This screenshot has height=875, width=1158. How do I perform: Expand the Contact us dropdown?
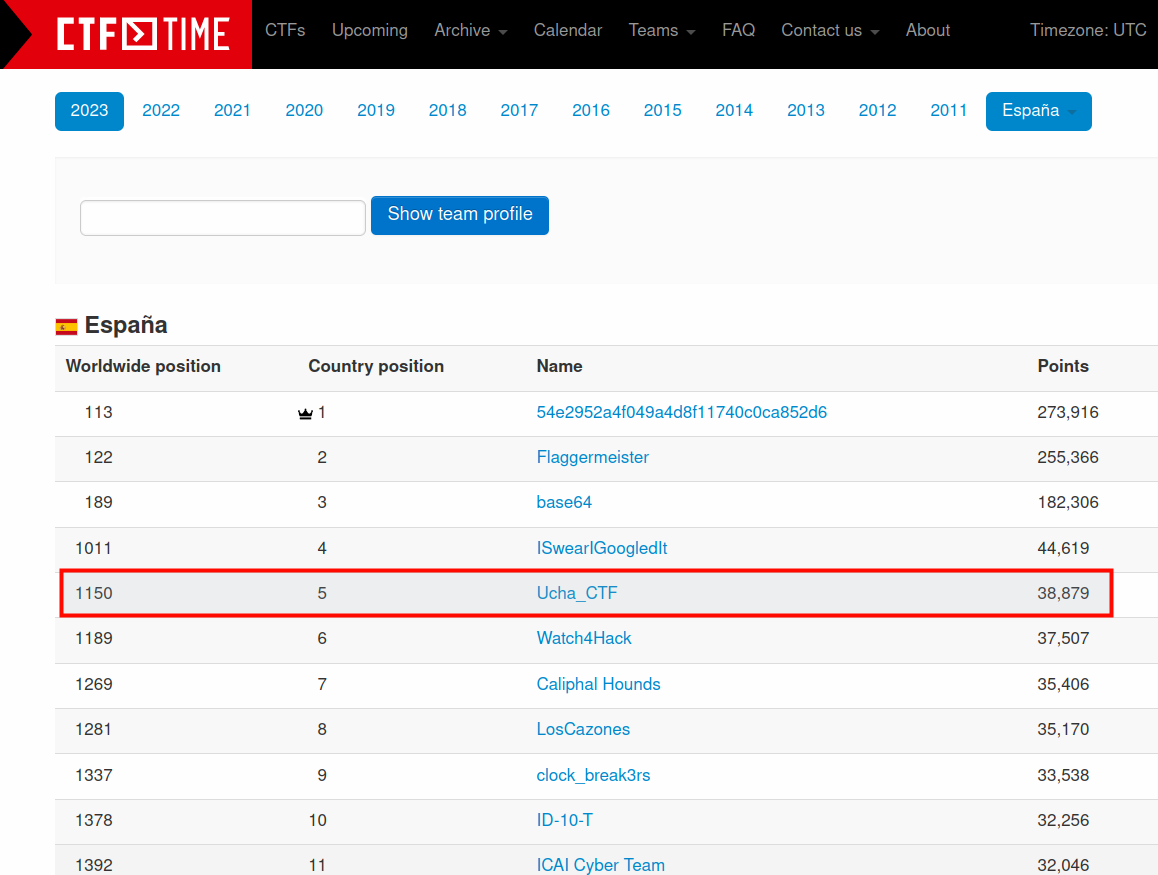(830, 30)
